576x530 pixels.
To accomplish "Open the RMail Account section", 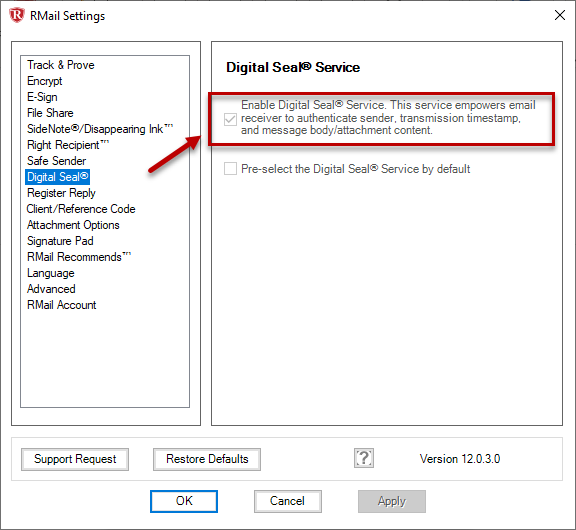I will 61,305.
